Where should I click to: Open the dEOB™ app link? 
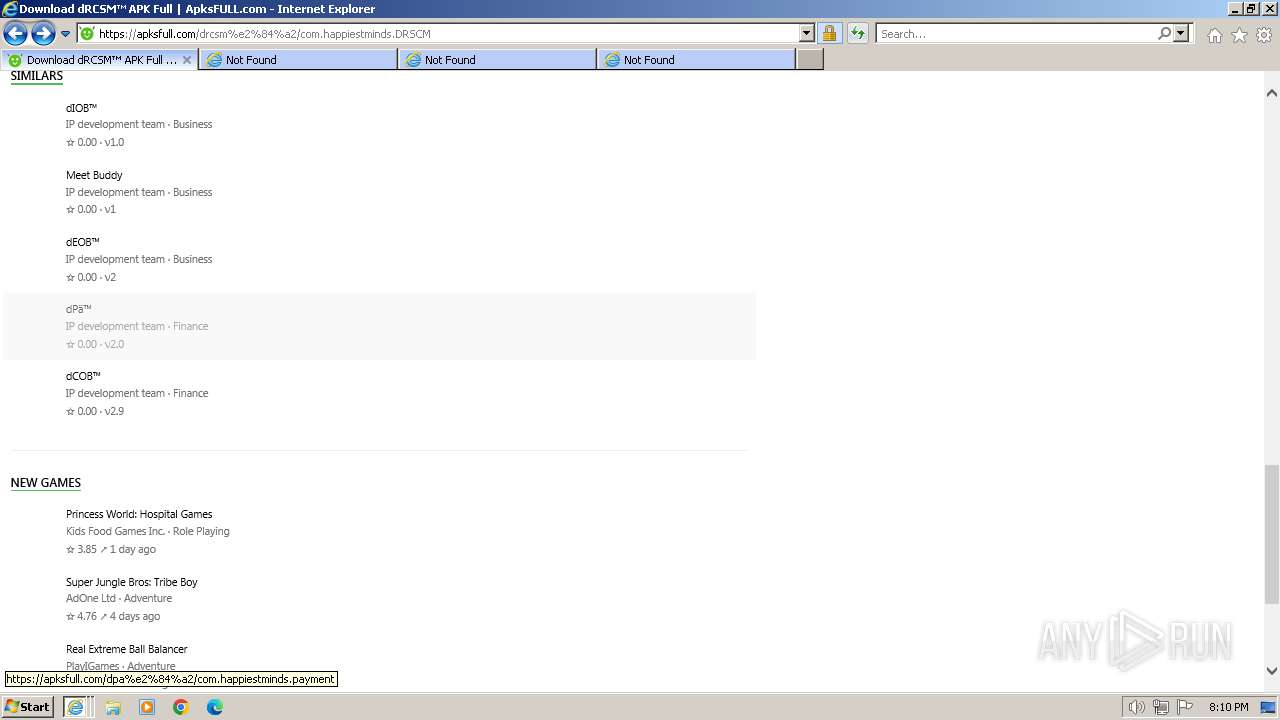pos(82,242)
